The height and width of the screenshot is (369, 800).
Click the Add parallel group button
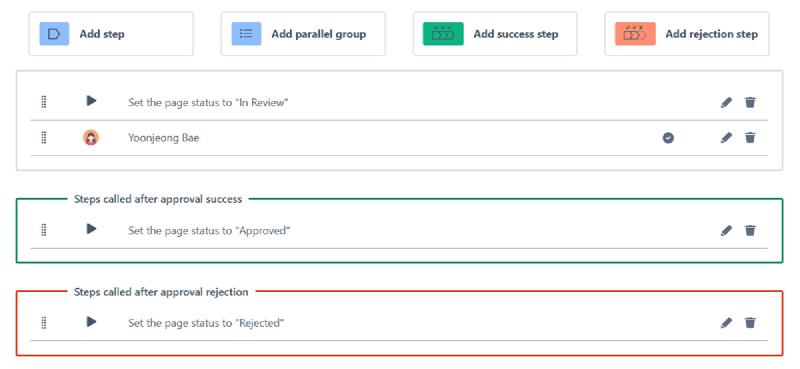click(303, 34)
